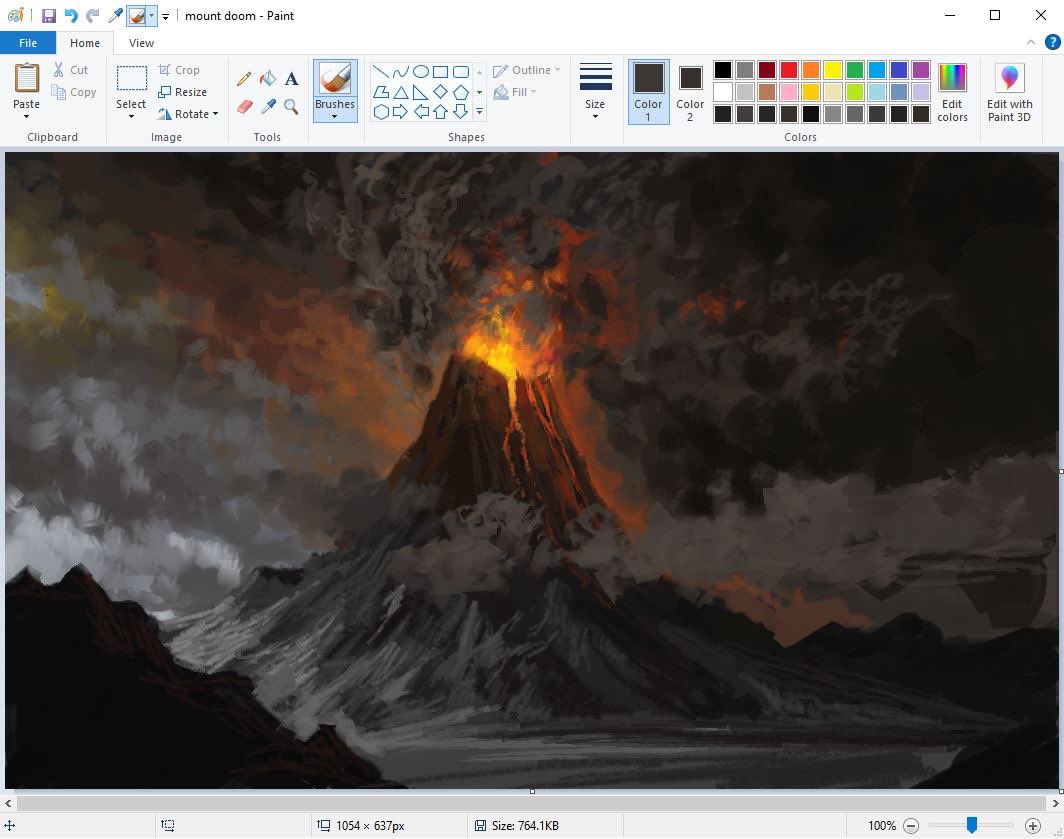The image size is (1064, 839).
Task: Pick the red palette color
Action: [788, 70]
